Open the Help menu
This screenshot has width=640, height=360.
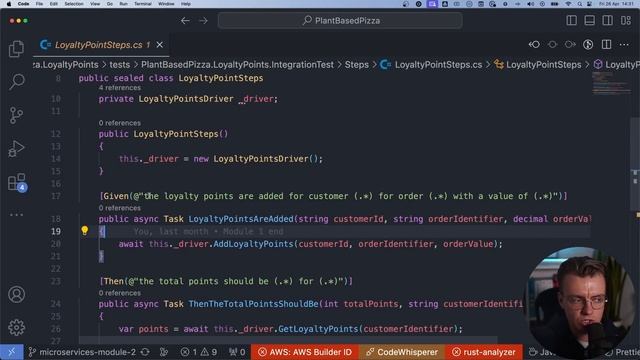[186, 4]
